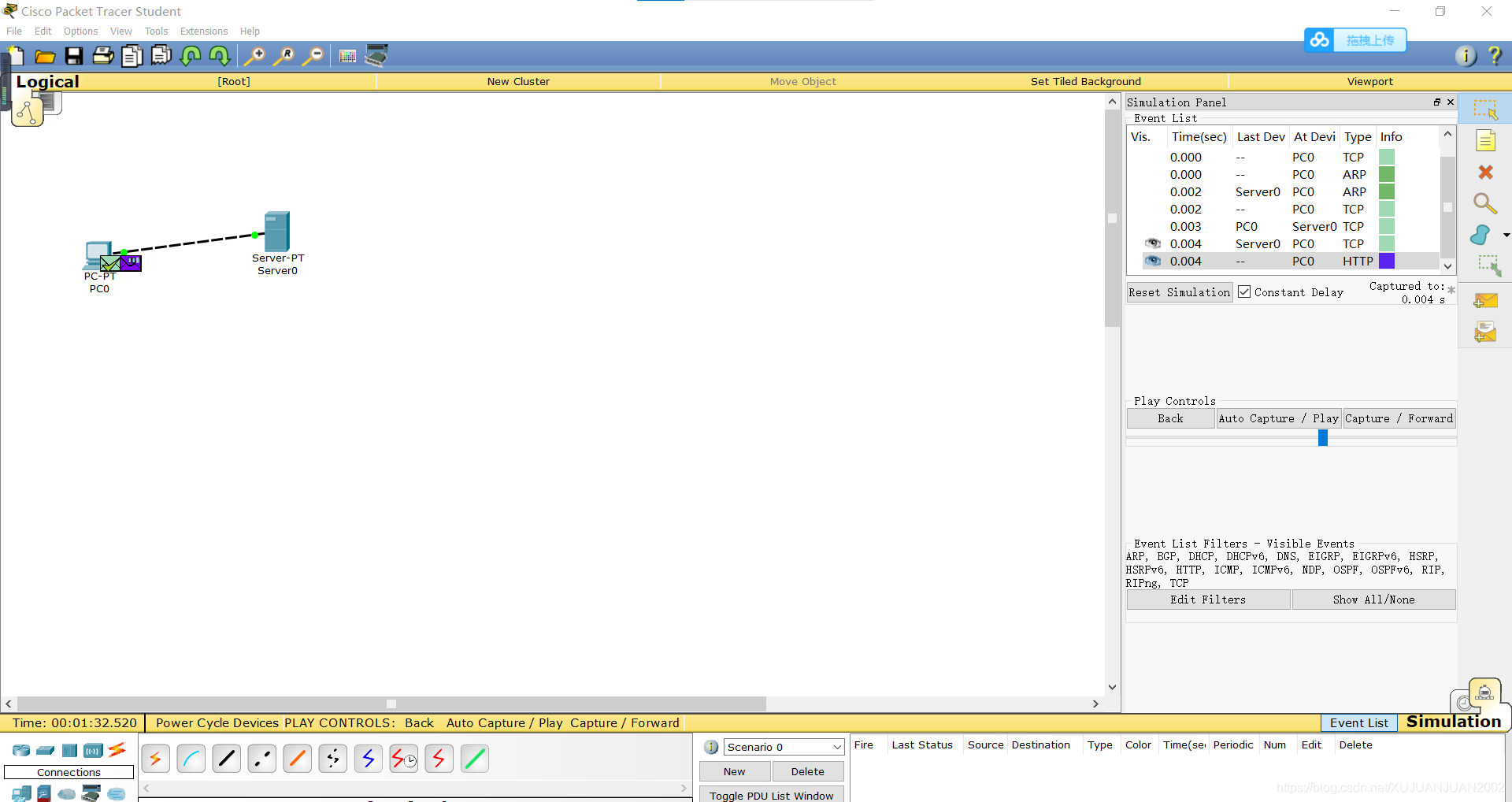Open the Edit menu
This screenshot has width=1512, height=802.
[x=43, y=32]
